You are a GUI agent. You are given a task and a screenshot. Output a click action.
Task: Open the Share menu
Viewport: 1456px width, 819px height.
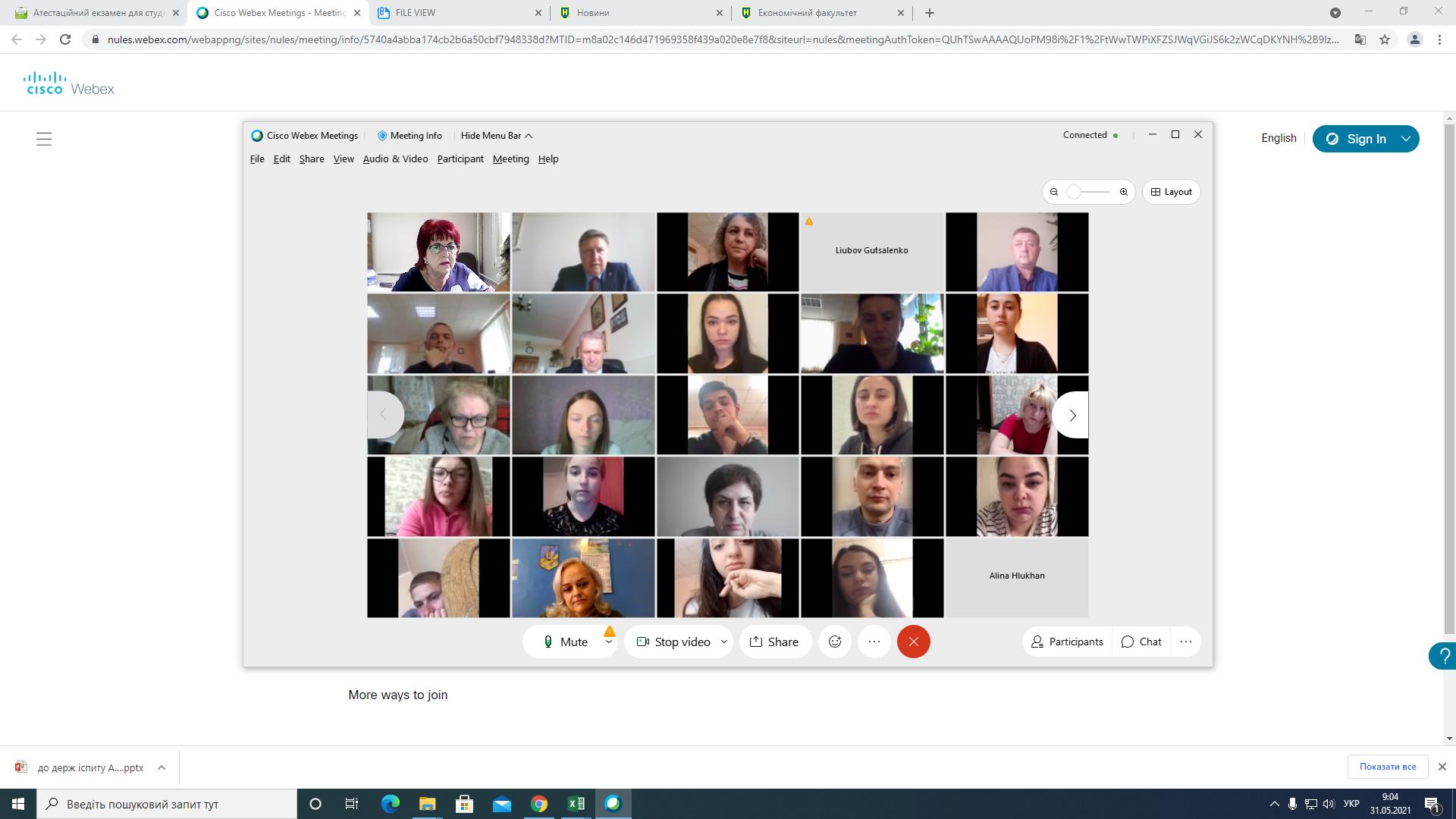312,158
